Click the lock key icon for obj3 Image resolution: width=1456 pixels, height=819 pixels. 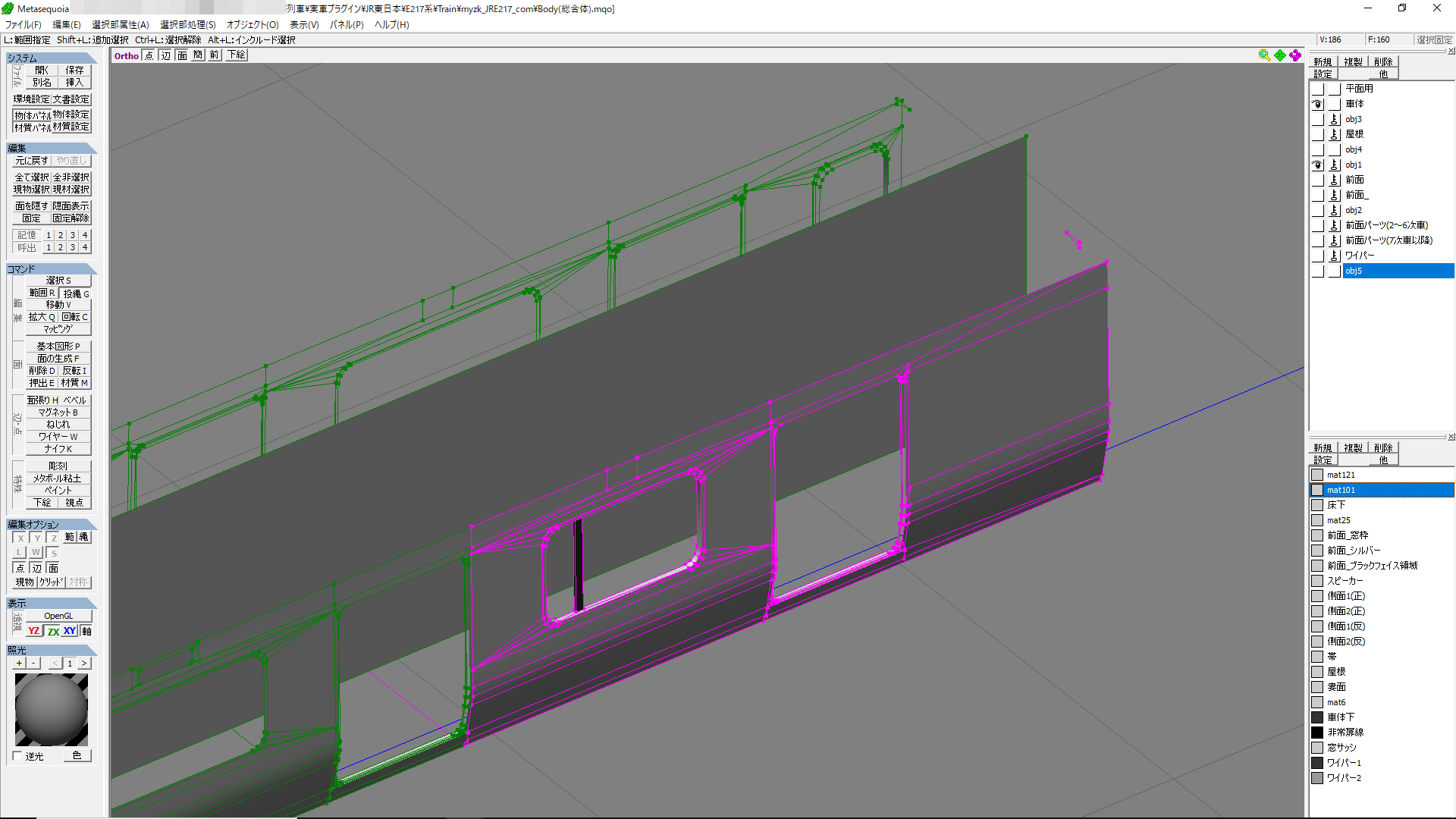point(1335,119)
